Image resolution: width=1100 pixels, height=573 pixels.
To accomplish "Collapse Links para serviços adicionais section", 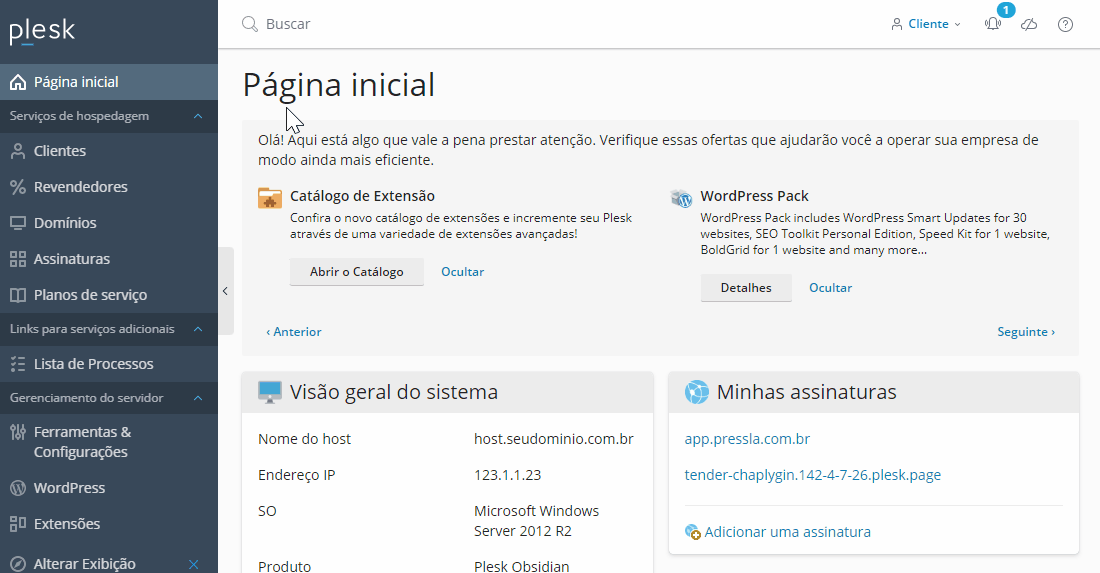I will click(x=198, y=329).
